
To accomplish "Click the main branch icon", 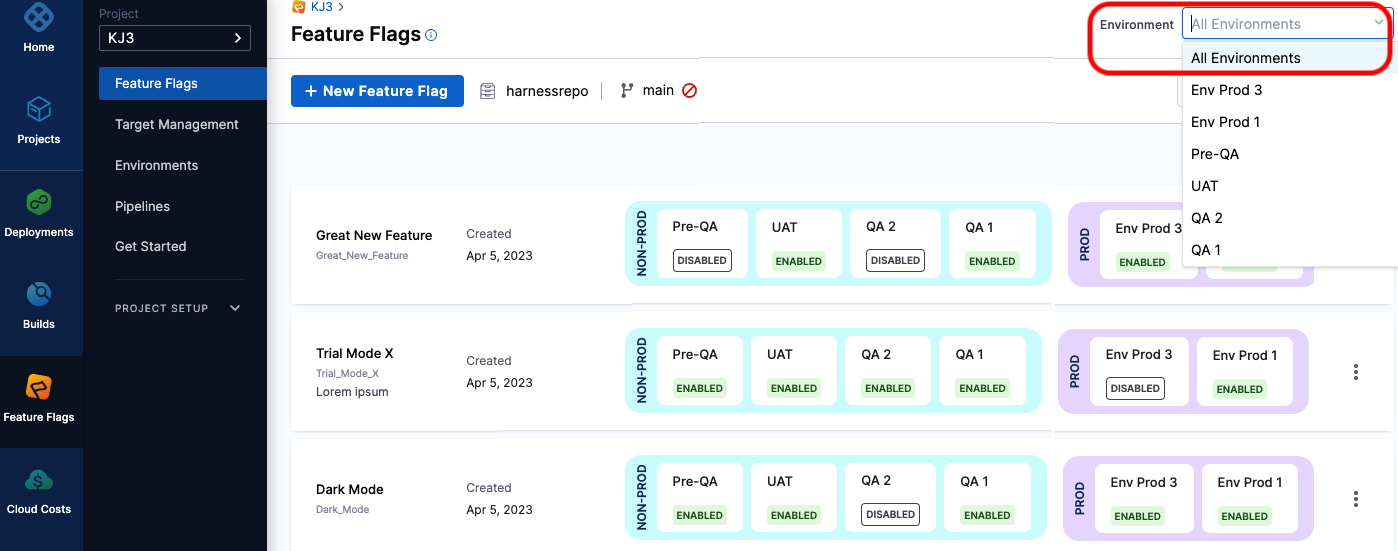I will coord(627,90).
